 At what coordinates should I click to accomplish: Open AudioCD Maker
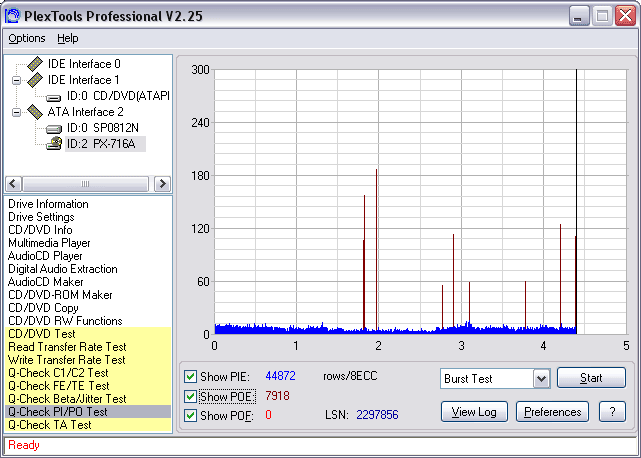(45, 282)
